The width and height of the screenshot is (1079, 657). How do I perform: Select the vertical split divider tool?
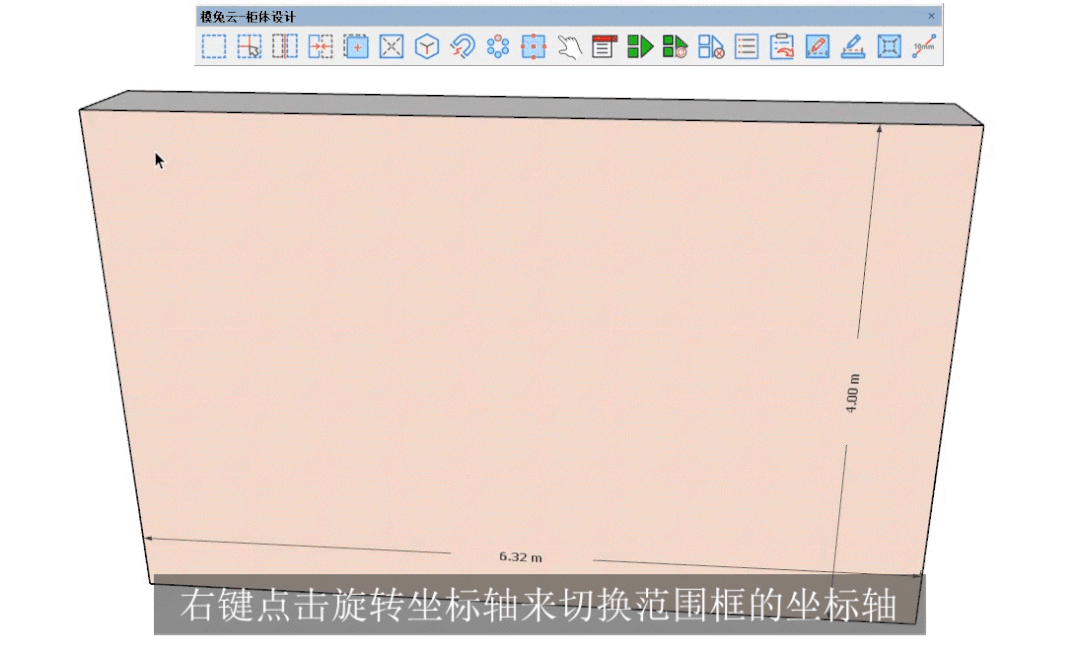click(x=285, y=47)
